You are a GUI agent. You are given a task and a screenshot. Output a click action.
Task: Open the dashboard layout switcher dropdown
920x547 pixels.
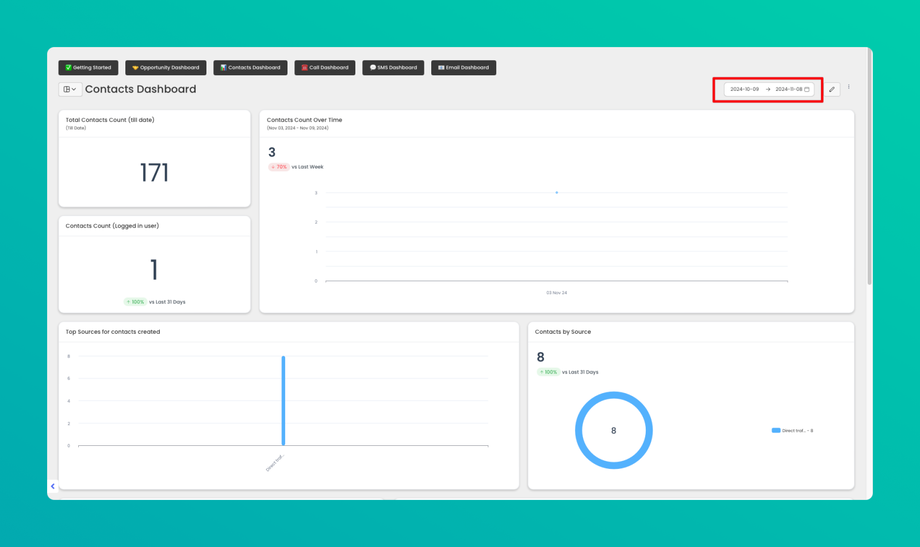click(69, 89)
